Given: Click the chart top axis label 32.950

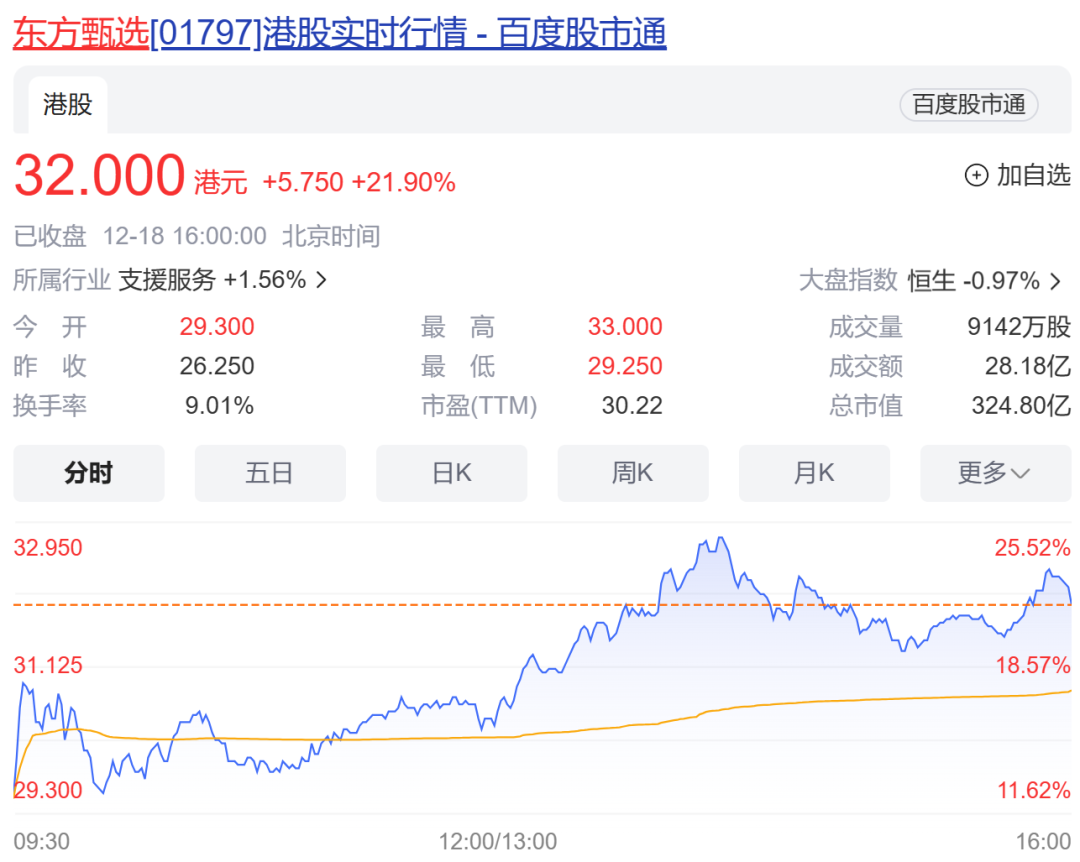Looking at the screenshot, I should (48, 548).
